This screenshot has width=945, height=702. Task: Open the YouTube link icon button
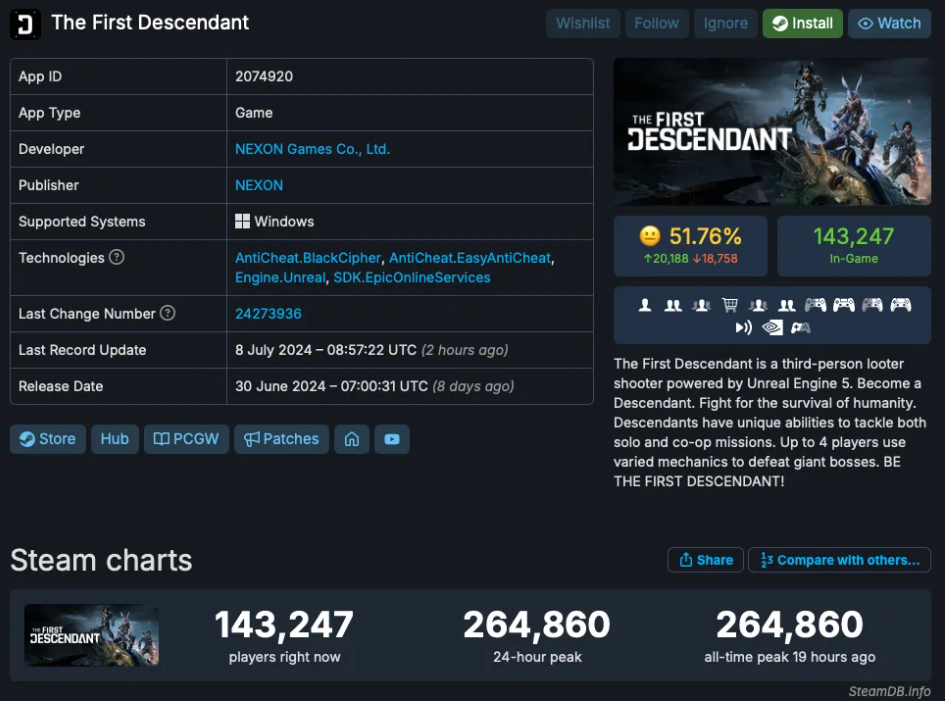click(391, 439)
